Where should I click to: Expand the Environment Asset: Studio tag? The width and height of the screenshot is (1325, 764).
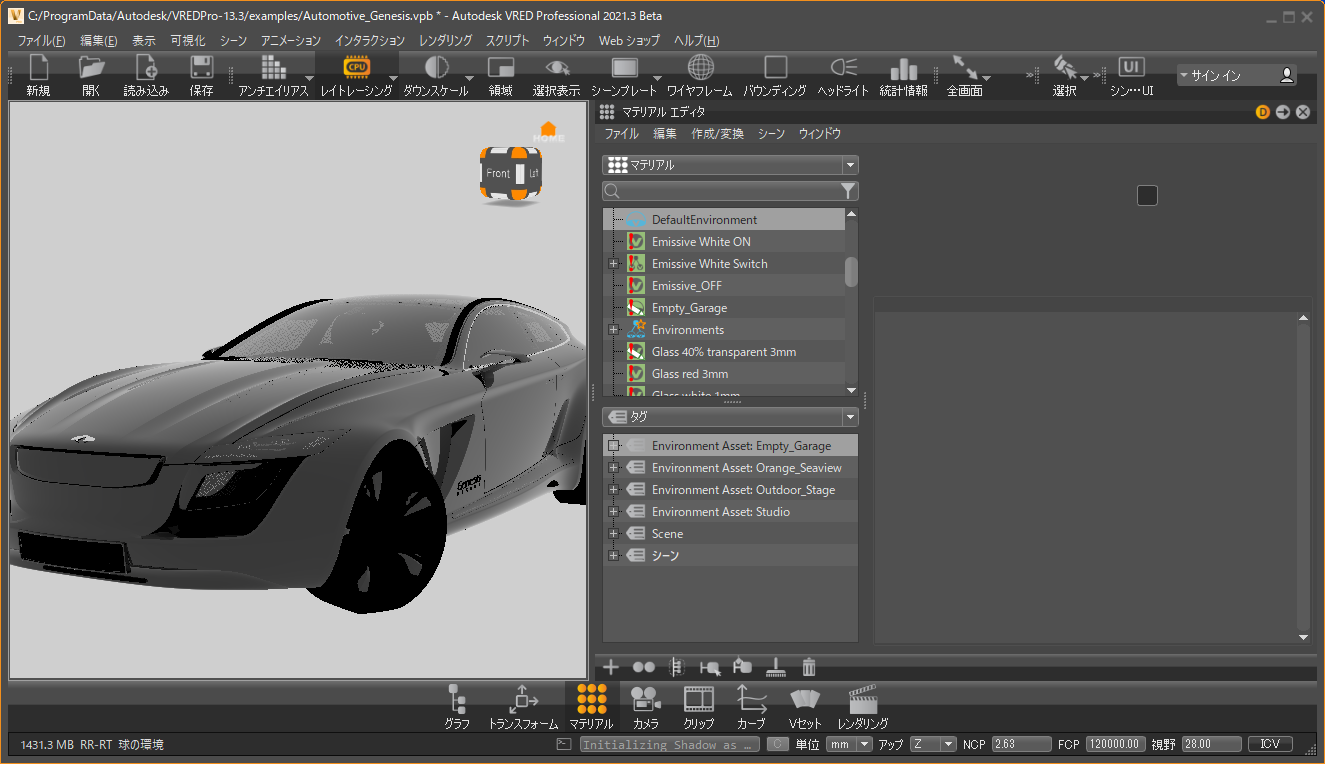[613, 512]
